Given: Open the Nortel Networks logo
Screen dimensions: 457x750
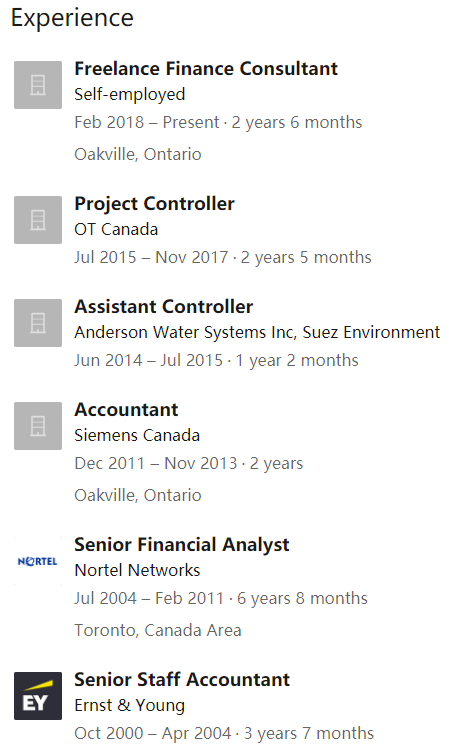Looking at the screenshot, I should pos(38,561).
